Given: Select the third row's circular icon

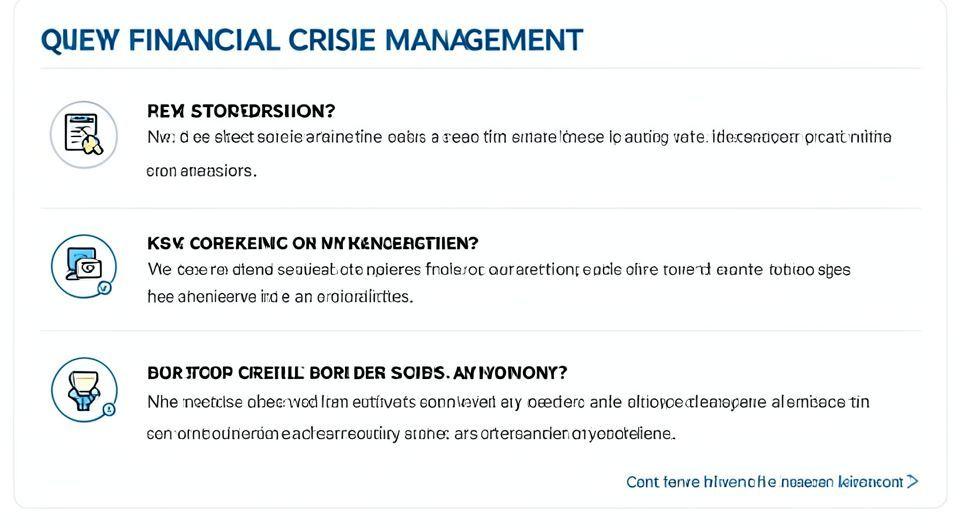Looking at the screenshot, I should (x=83, y=390).
